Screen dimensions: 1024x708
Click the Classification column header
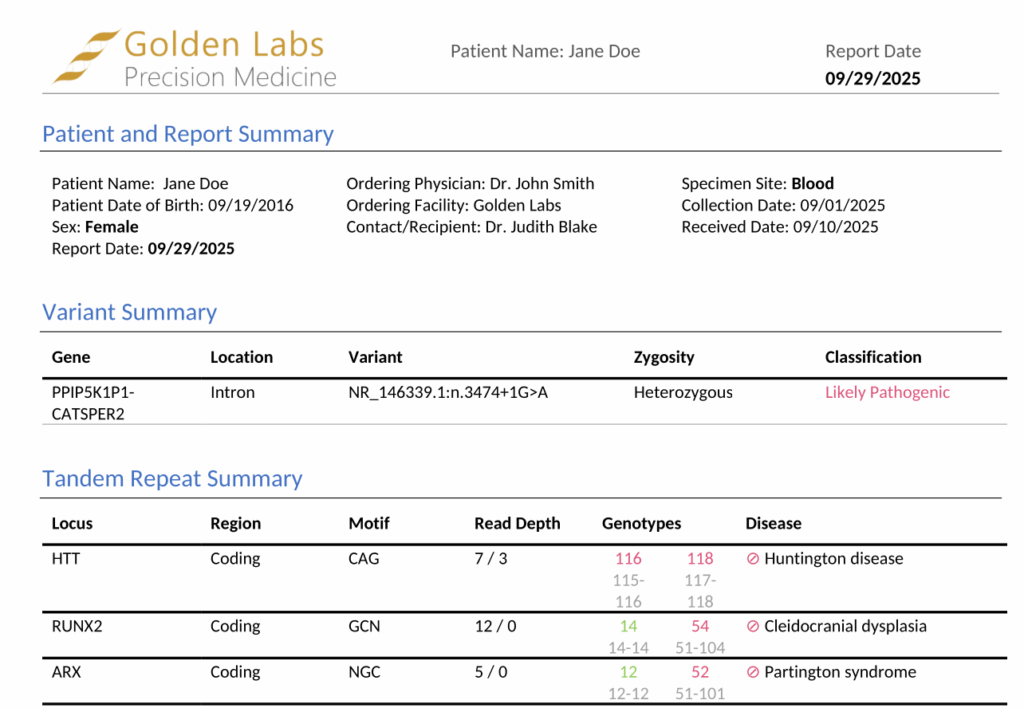[x=873, y=357]
